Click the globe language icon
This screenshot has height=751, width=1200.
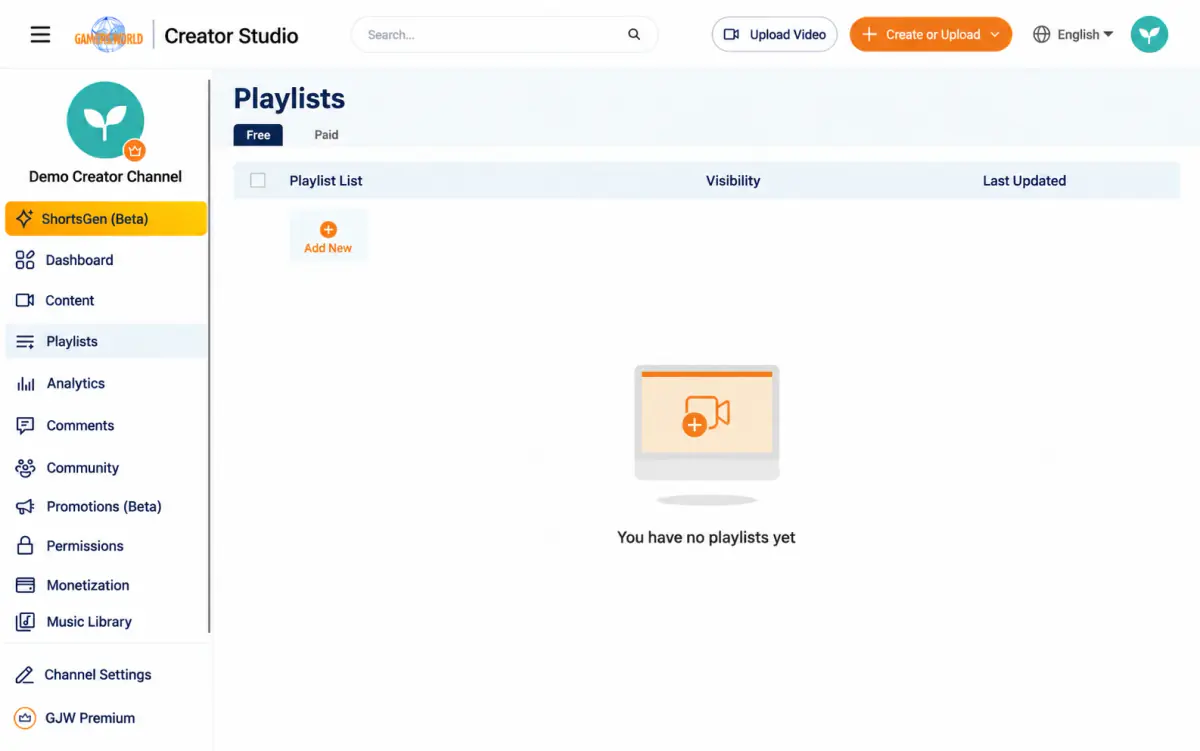1041,35
